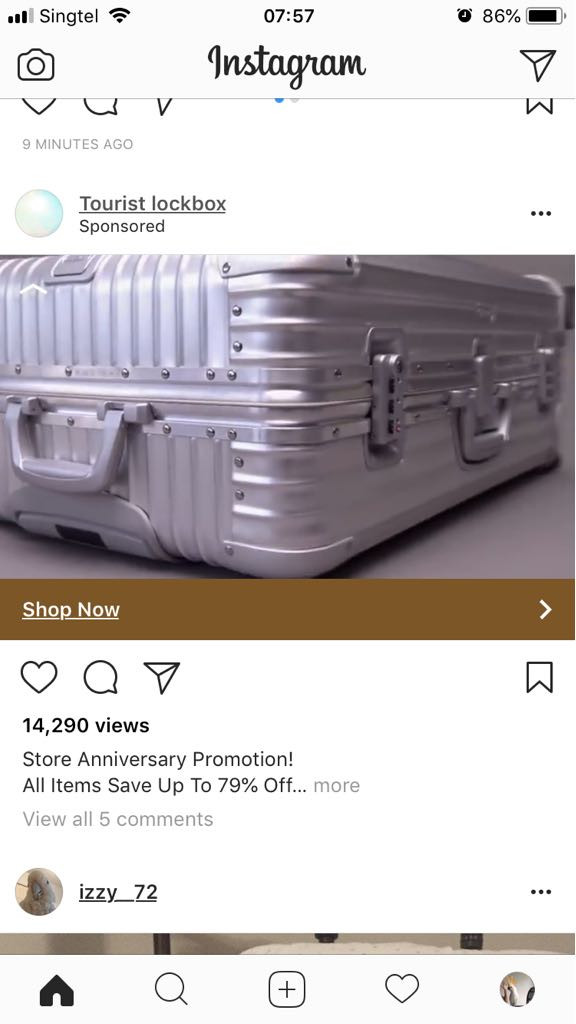
Task: Expand caption by tapping more
Action: [x=336, y=785]
